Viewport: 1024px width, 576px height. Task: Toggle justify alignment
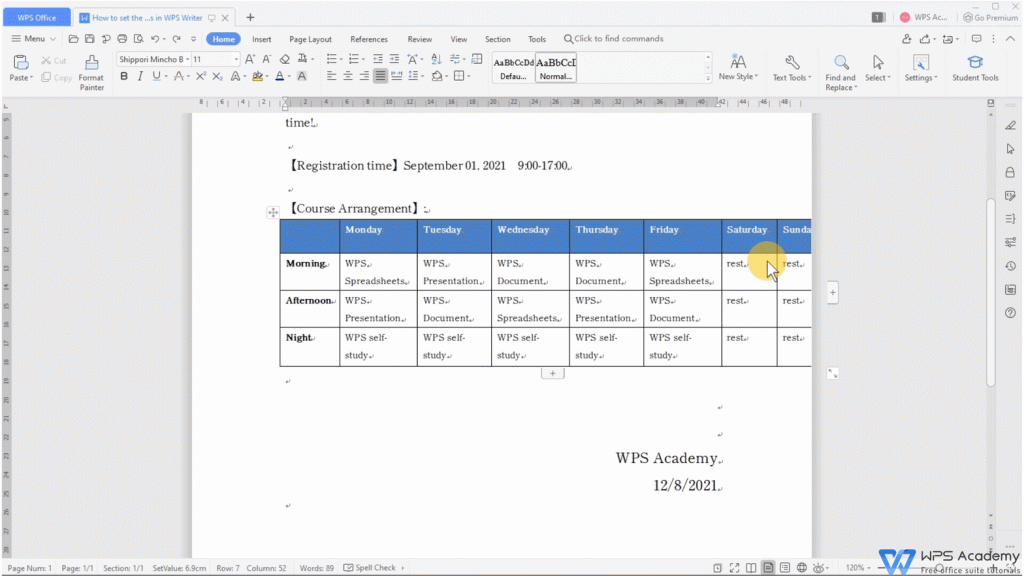[x=380, y=76]
